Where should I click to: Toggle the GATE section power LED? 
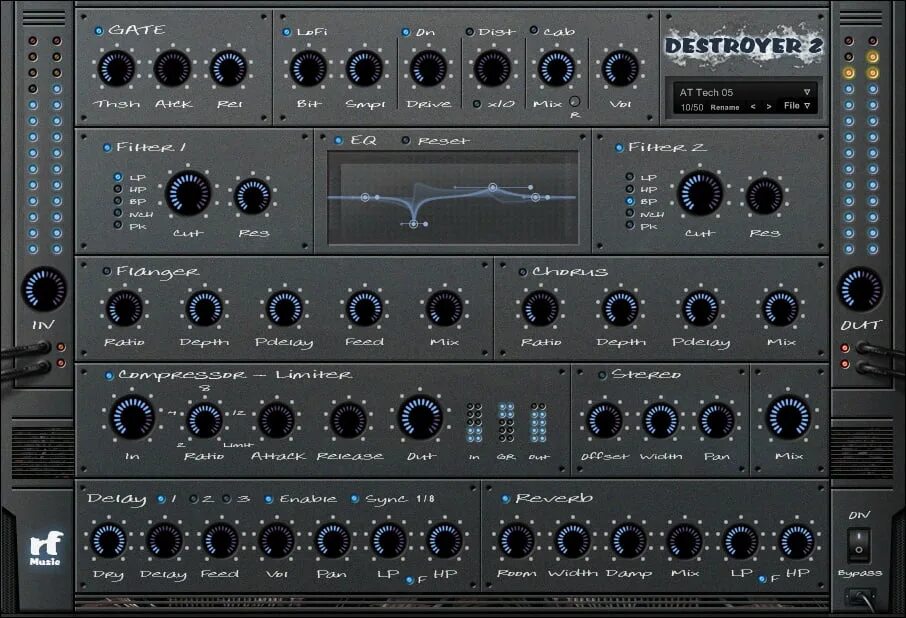(99, 31)
